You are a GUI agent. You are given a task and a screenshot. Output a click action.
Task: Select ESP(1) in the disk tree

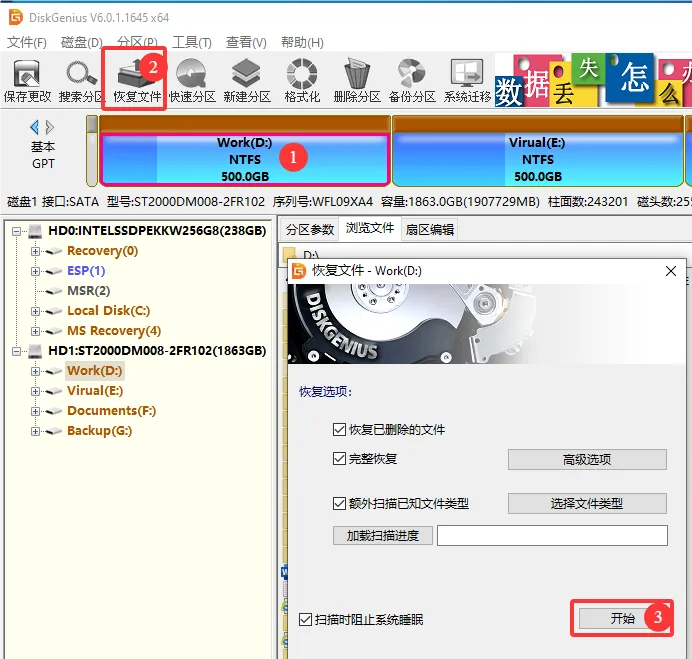point(86,271)
